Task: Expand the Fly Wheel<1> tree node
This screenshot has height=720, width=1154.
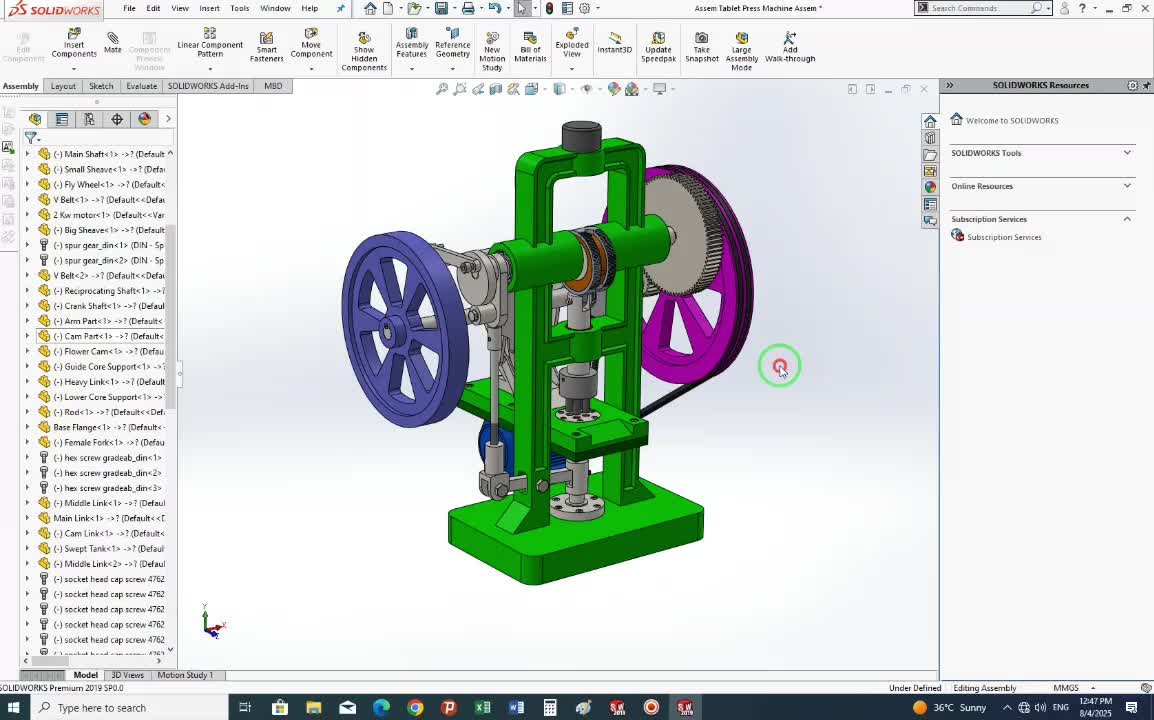Action: (x=28, y=185)
